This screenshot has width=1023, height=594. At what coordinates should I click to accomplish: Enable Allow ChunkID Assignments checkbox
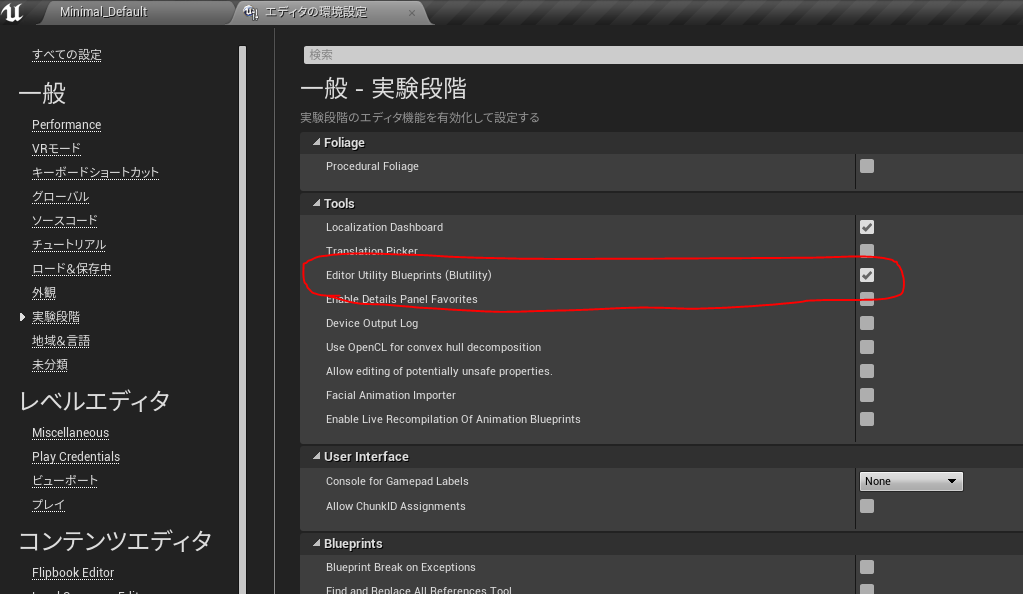click(x=867, y=506)
